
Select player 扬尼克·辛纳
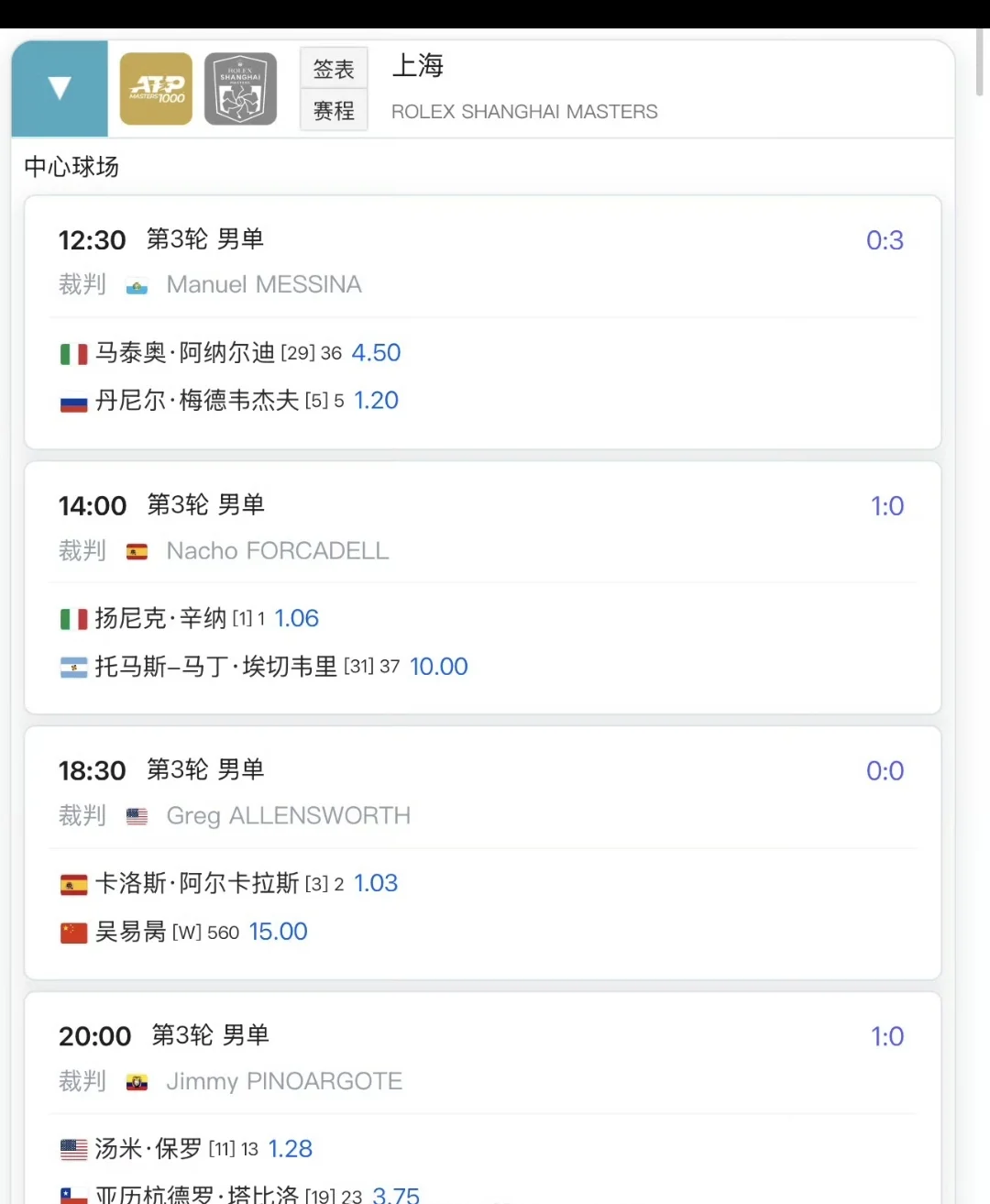[160, 618]
